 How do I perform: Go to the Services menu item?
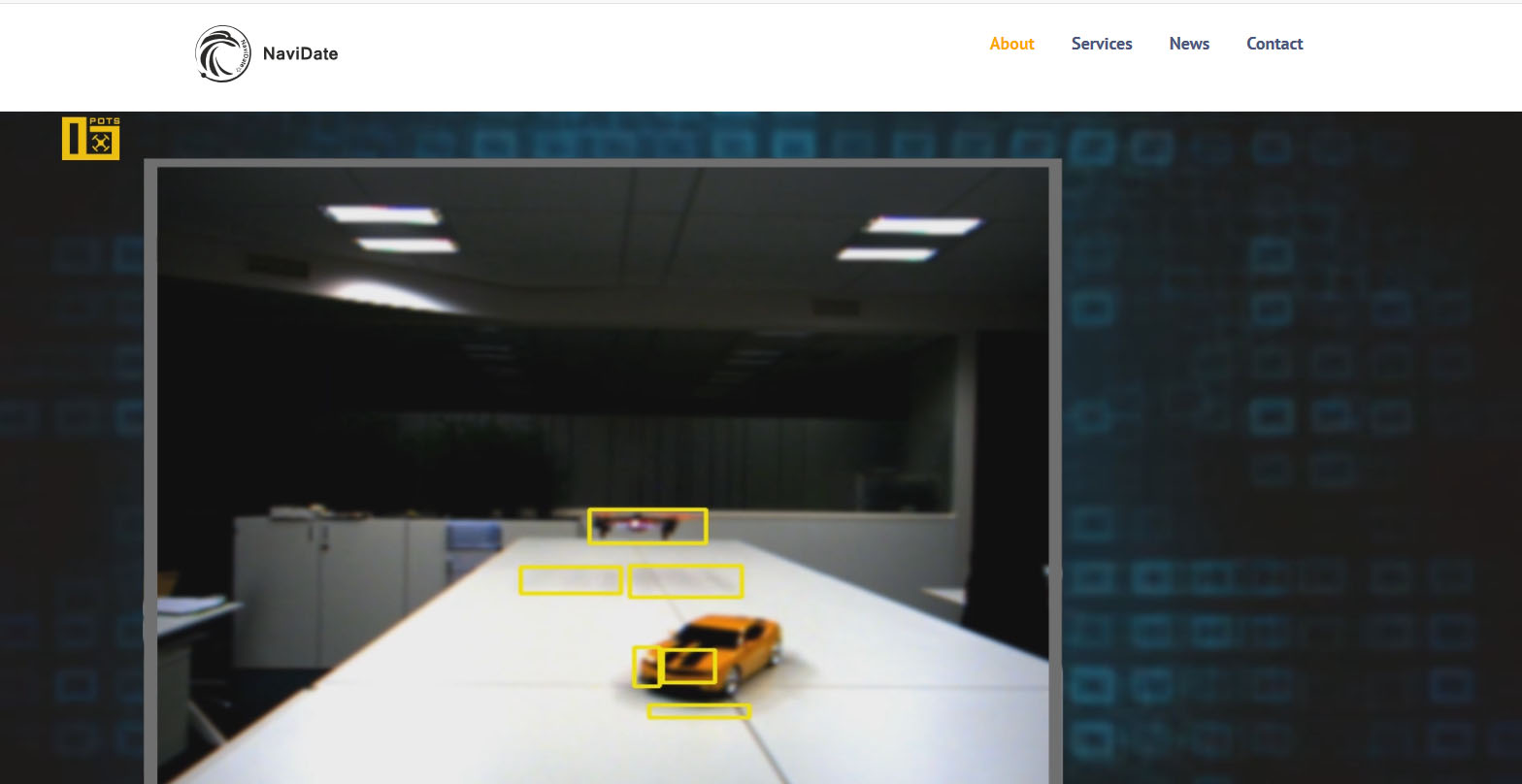point(1102,44)
